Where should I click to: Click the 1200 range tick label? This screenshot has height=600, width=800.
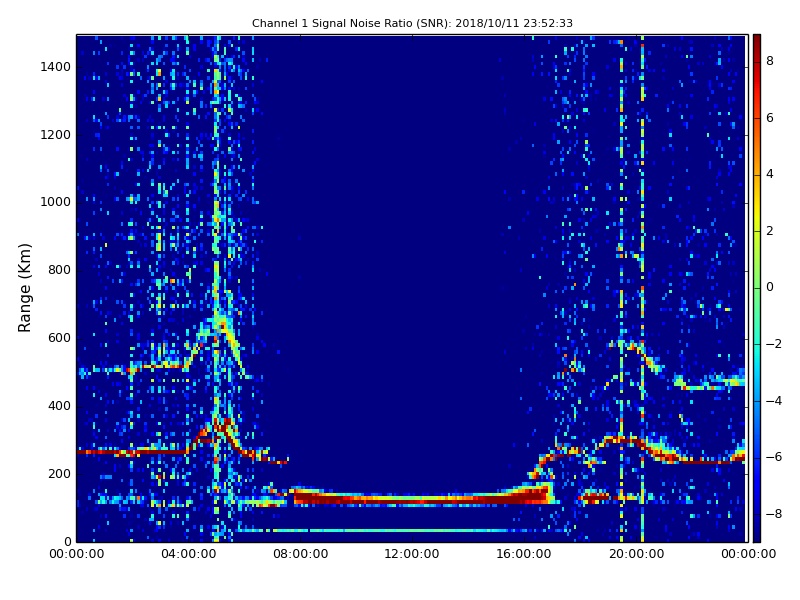coord(56,135)
